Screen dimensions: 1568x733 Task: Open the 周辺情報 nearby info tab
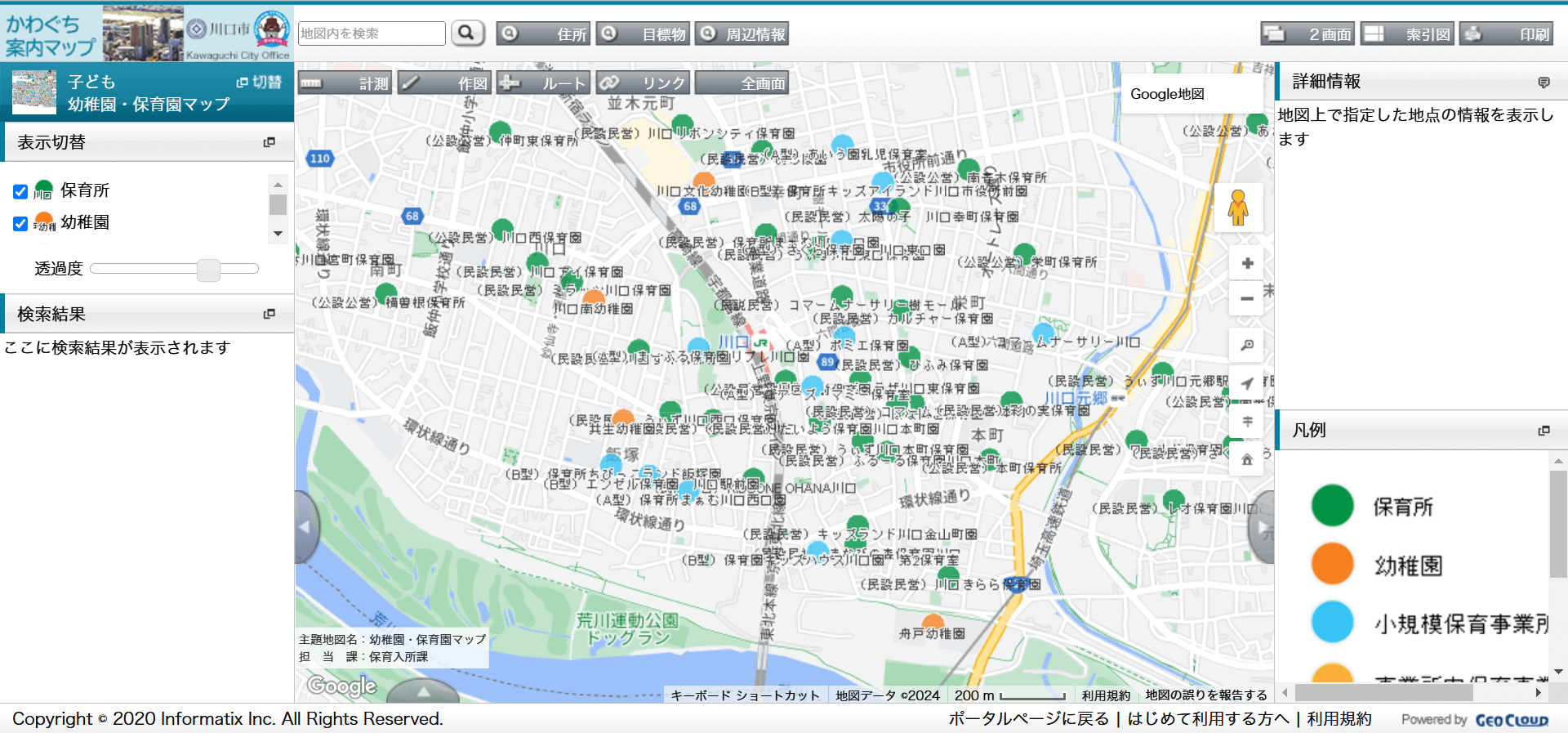[742, 34]
